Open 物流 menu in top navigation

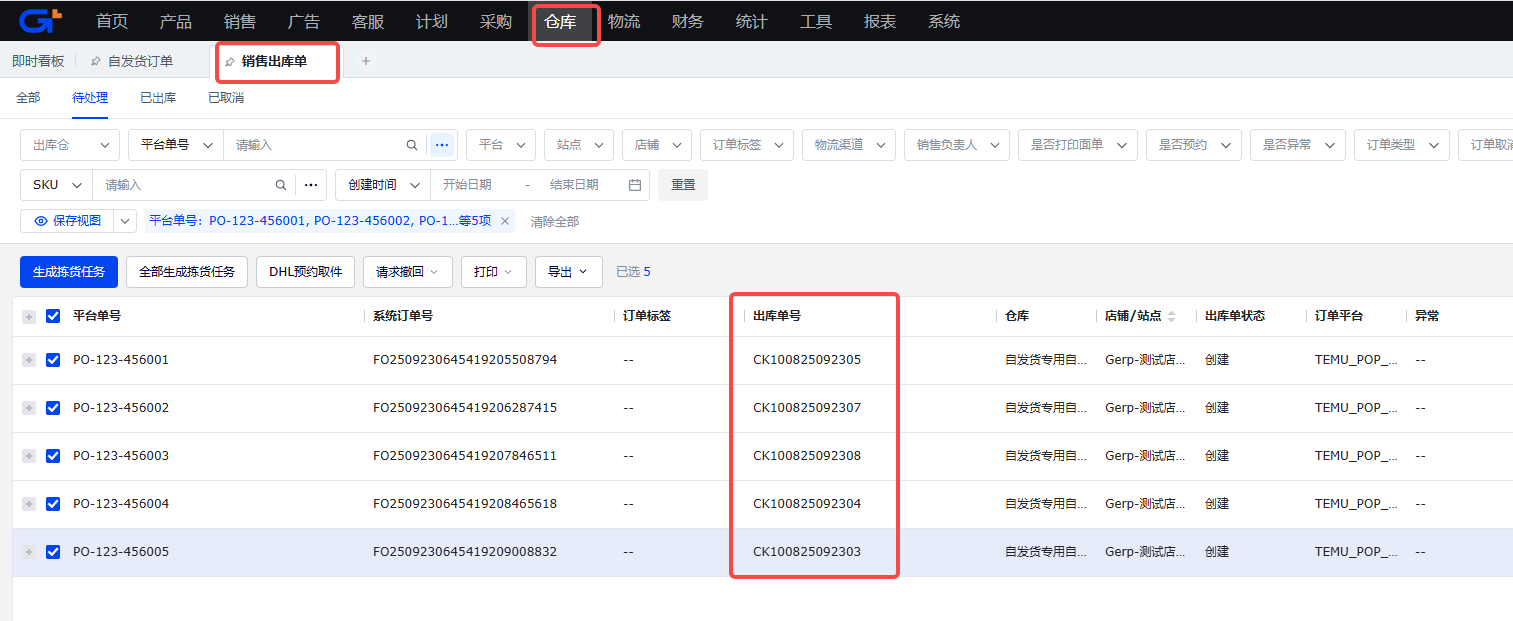pyautogui.click(x=624, y=21)
